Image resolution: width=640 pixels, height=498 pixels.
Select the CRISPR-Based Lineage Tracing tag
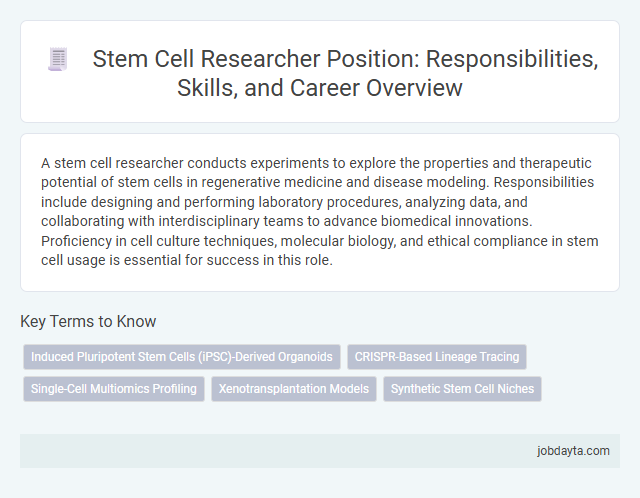[437, 357]
